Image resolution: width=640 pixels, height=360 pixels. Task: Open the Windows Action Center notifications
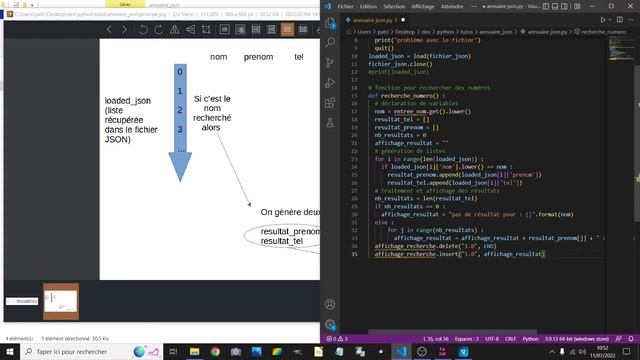627,351
